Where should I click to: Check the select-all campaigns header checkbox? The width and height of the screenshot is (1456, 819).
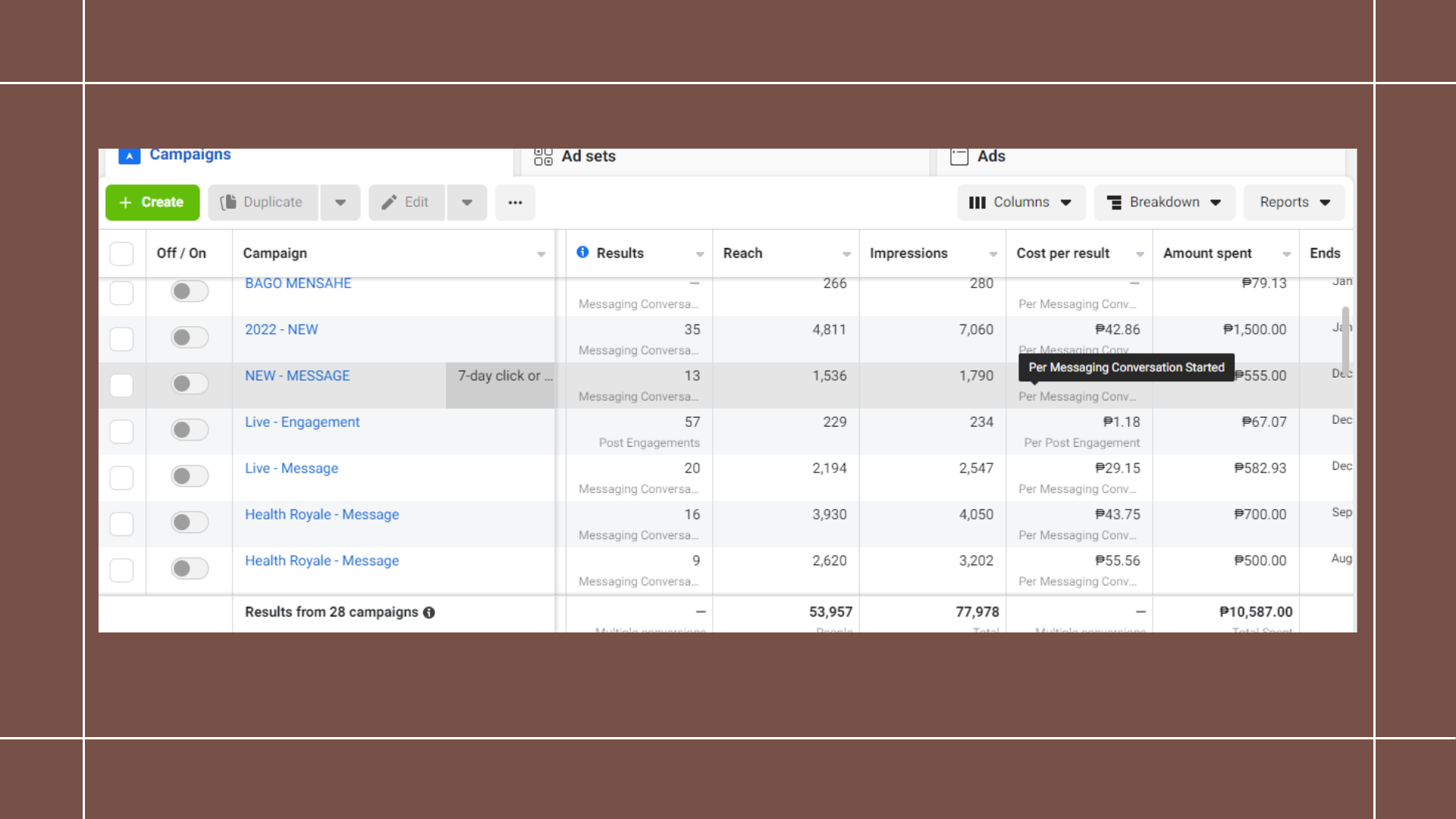click(121, 253)
